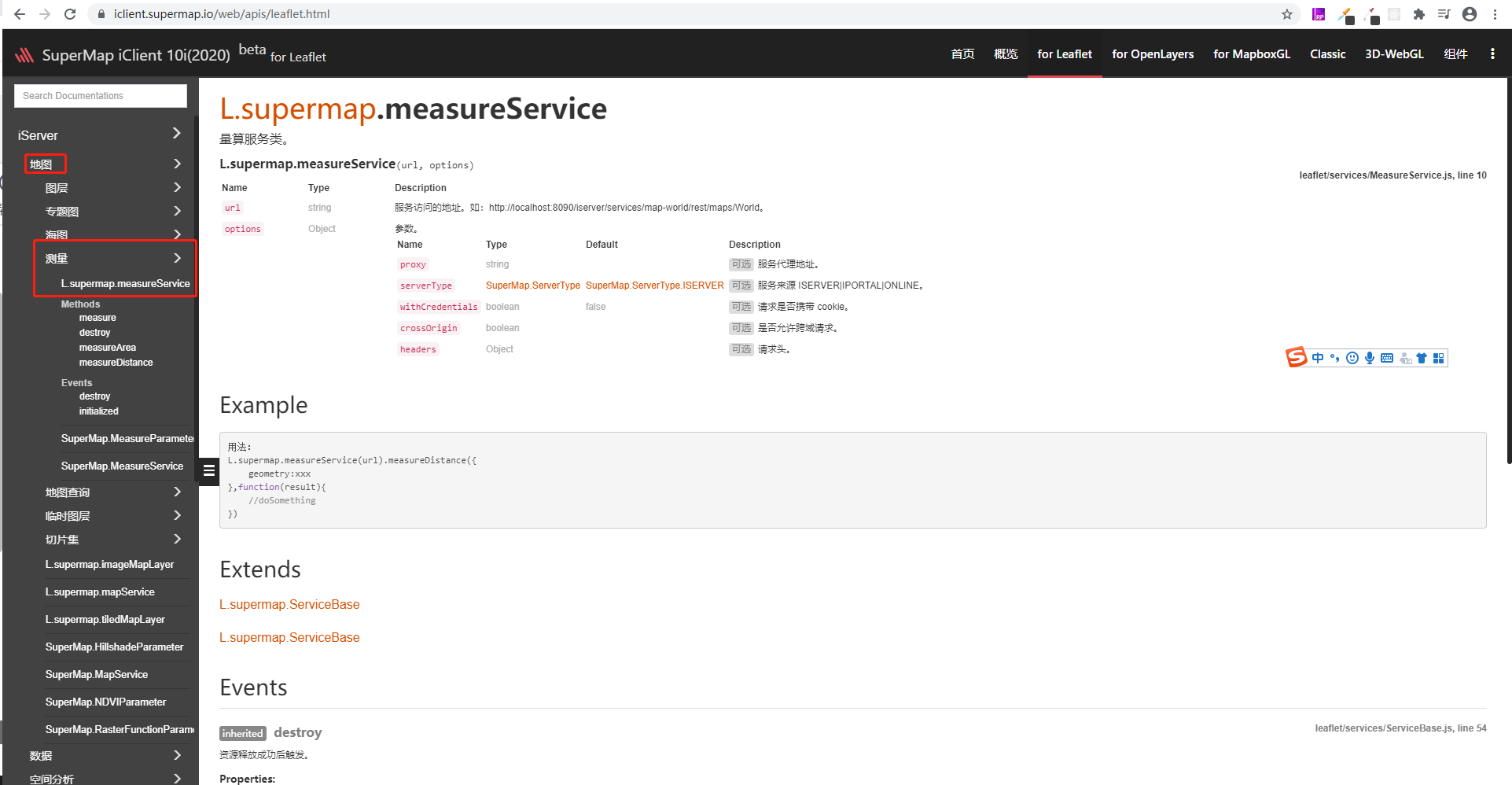Image resolution: width=1512 pixels, height=785 pixels.
Task: Toggle Sogou input to English mode
Action: [x=1318, y=358]
